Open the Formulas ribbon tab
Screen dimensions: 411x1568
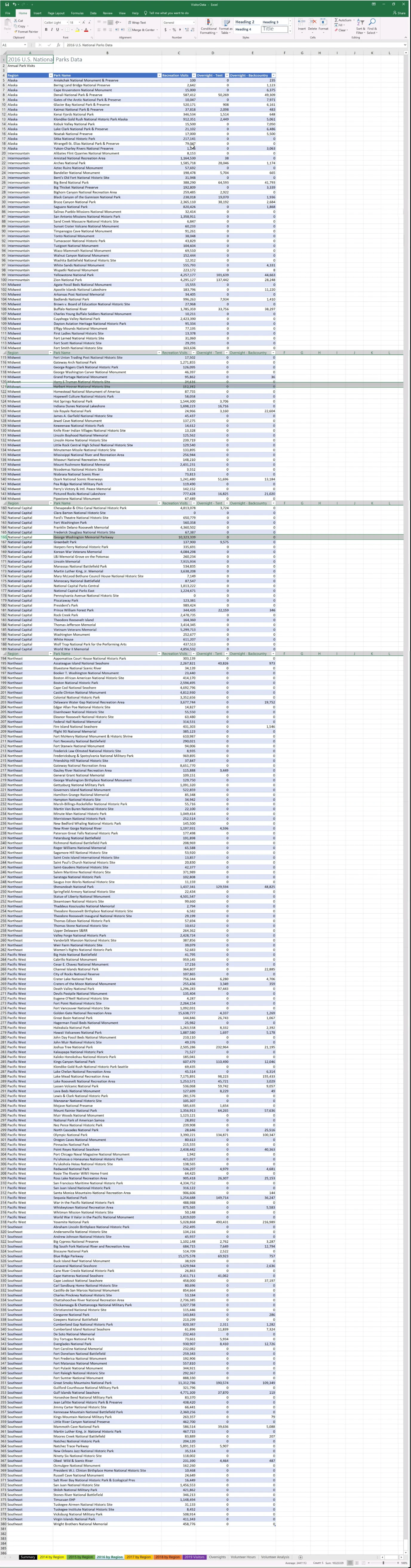[77, 13]
